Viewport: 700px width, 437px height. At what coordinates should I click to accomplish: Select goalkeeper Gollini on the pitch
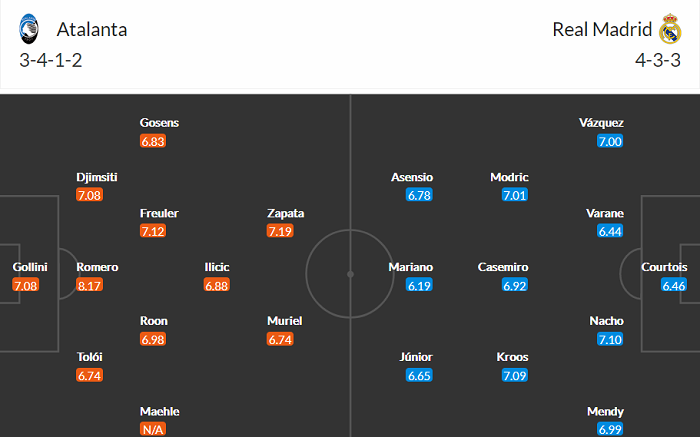(29, 267)
